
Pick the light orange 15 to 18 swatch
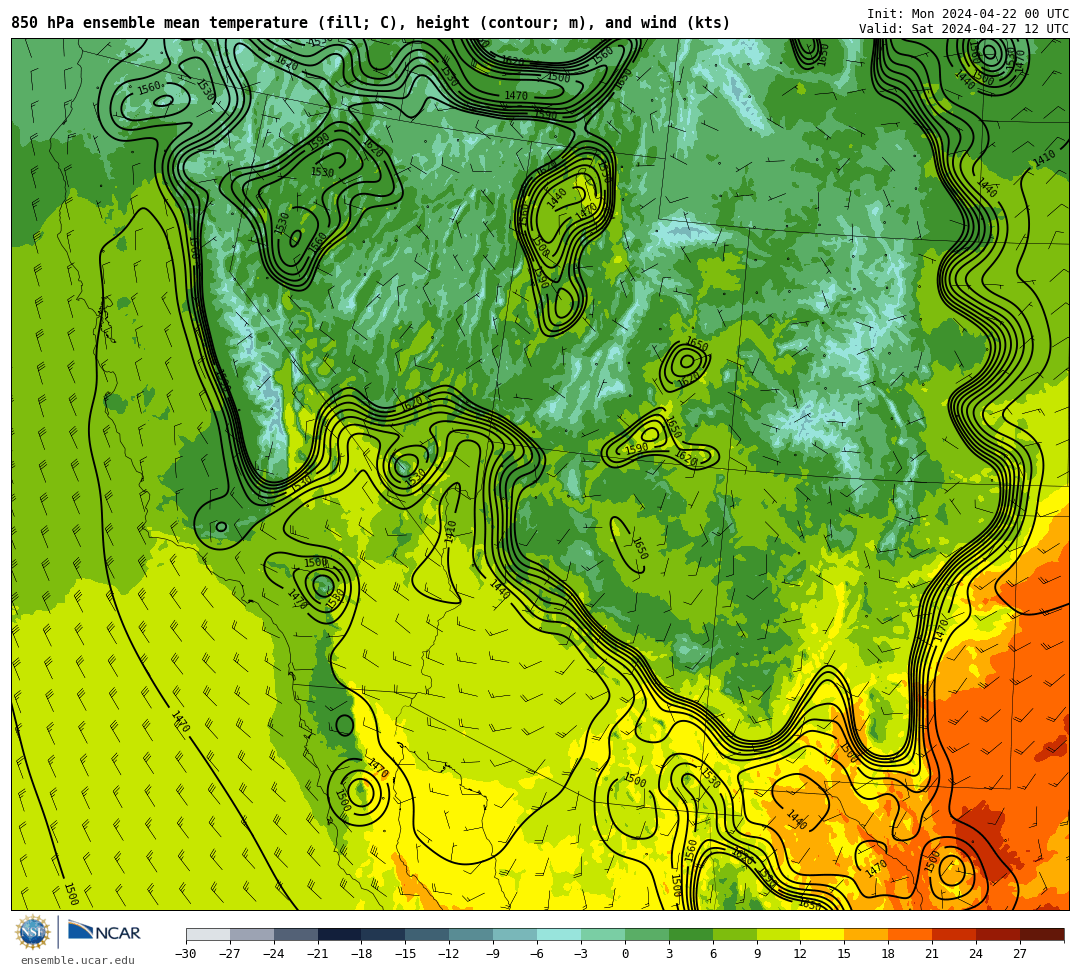pyautogui.click(x=866, y=934)
